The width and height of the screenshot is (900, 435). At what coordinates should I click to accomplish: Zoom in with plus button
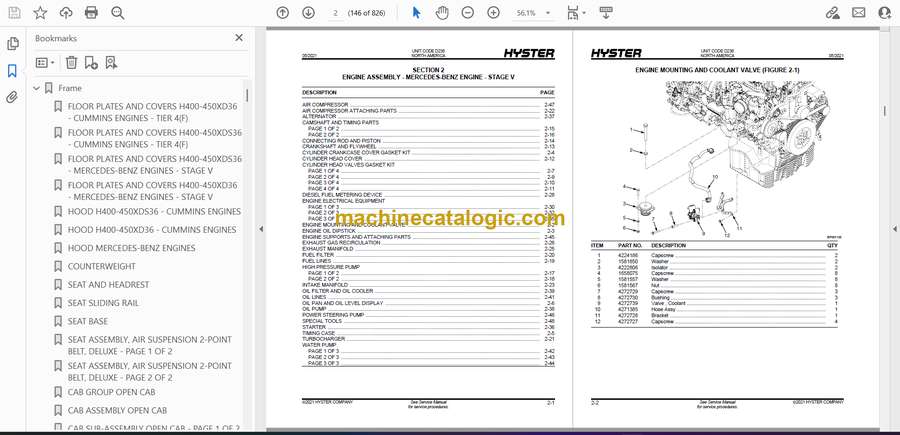[x=494, y=13]
